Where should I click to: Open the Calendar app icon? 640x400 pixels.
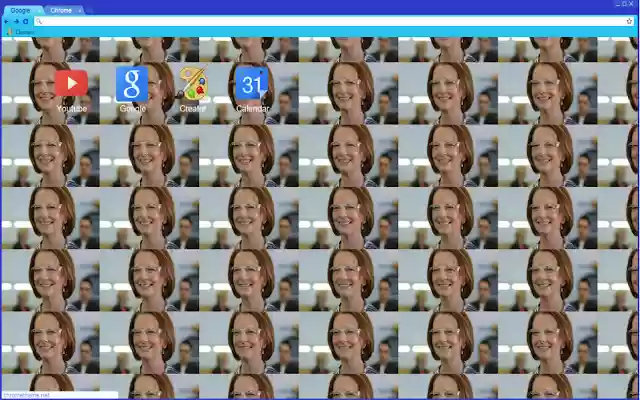click(252, 84)
